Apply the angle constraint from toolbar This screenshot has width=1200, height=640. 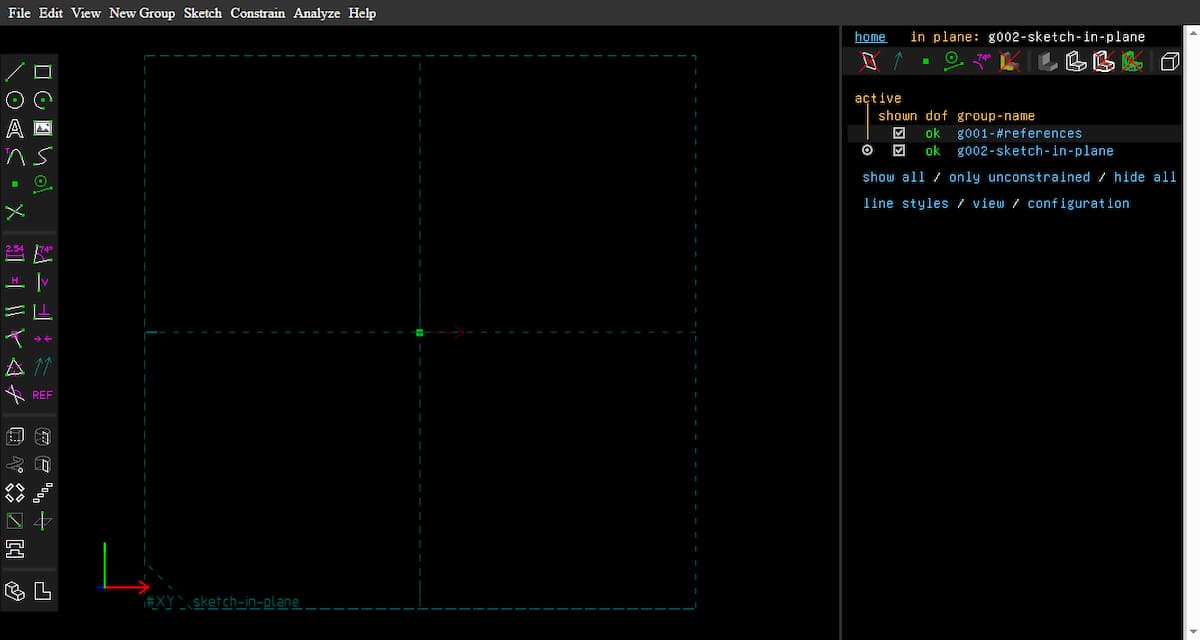tap(43, 253)
